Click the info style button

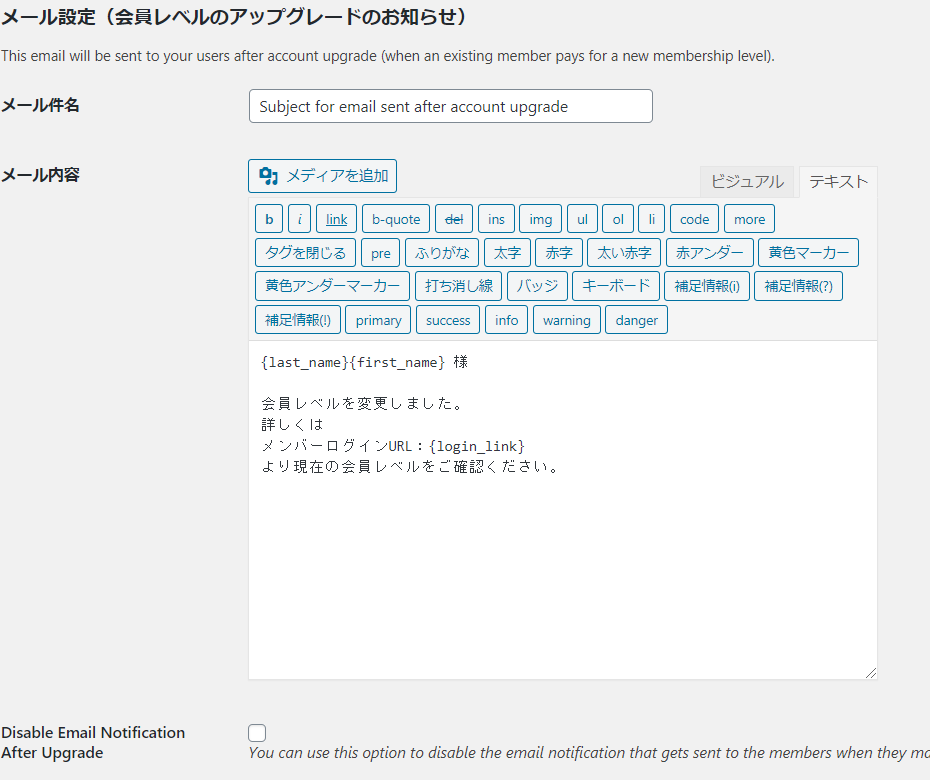click(x=507, y=320)
